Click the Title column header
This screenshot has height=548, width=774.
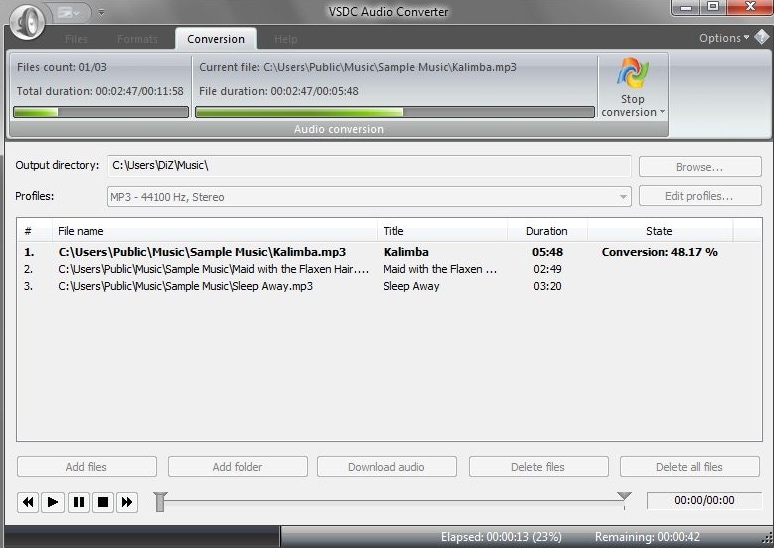coord(442,231)
